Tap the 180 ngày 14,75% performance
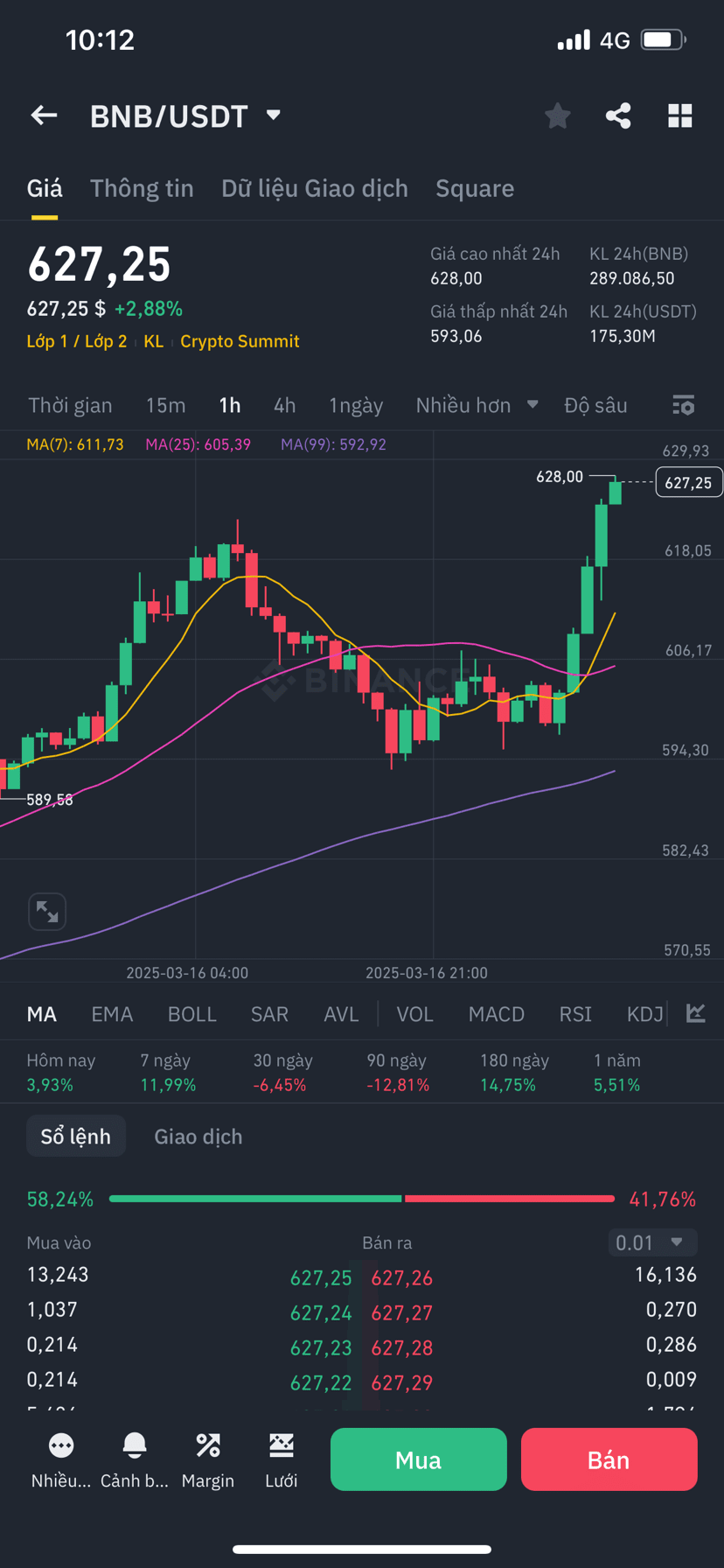 515,1073
